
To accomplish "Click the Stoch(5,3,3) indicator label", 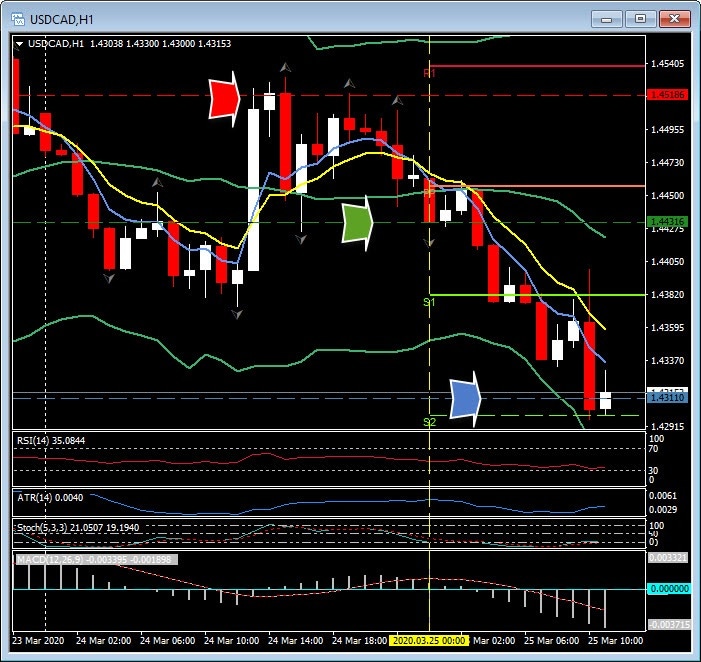I will [78, 528].
